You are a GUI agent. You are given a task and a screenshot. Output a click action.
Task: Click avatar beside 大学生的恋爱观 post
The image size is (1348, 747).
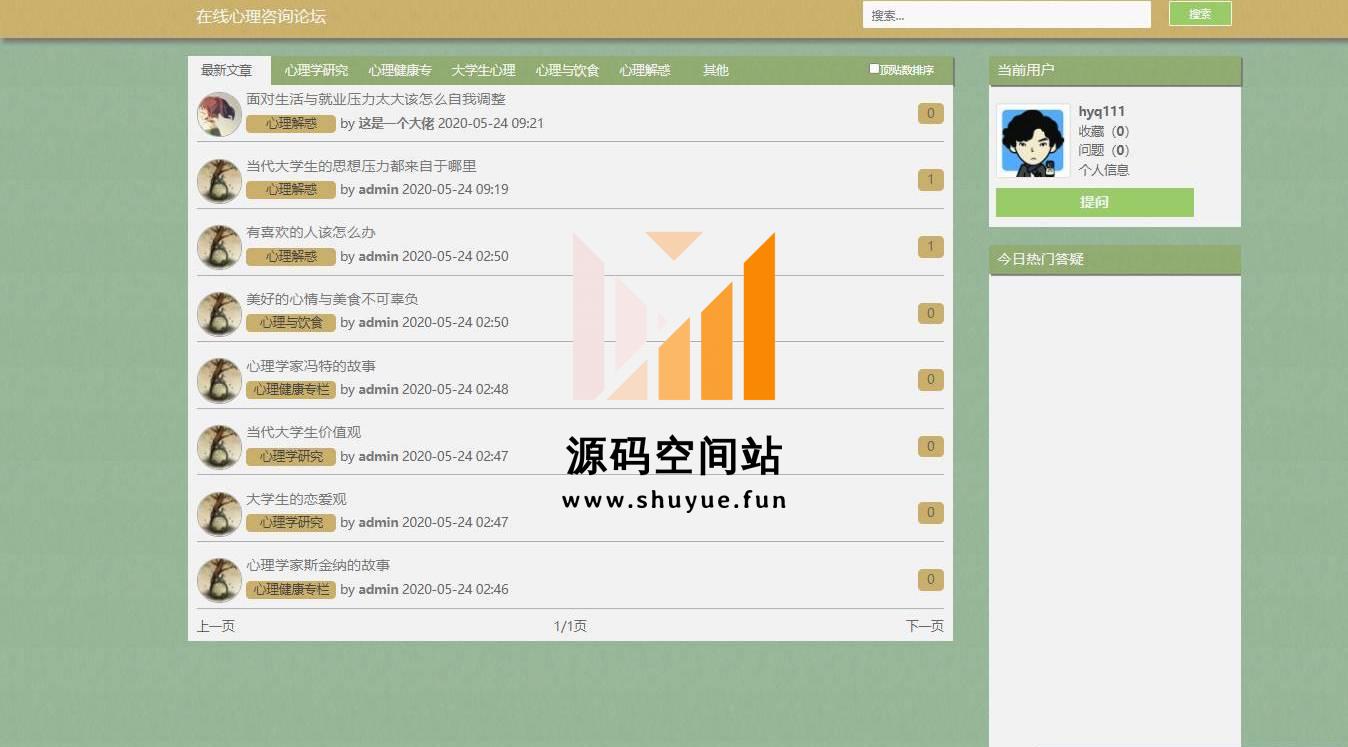click(x=219, y=514)
